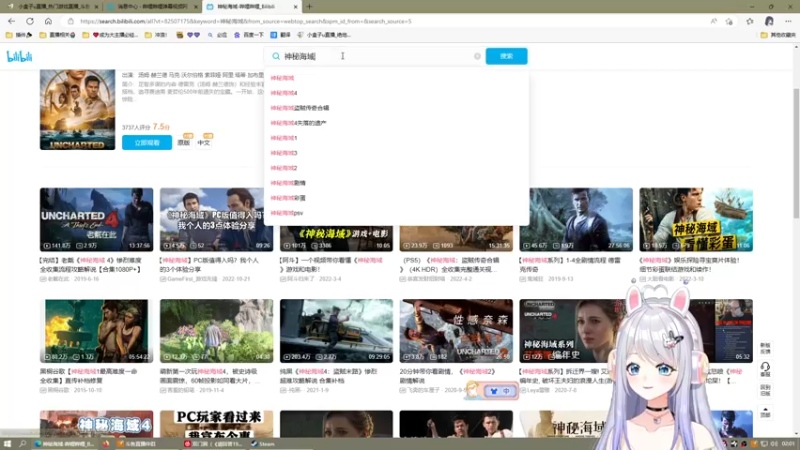Click the address bar URL
This screenshot has width=800, height=450.
pos(245,21)
